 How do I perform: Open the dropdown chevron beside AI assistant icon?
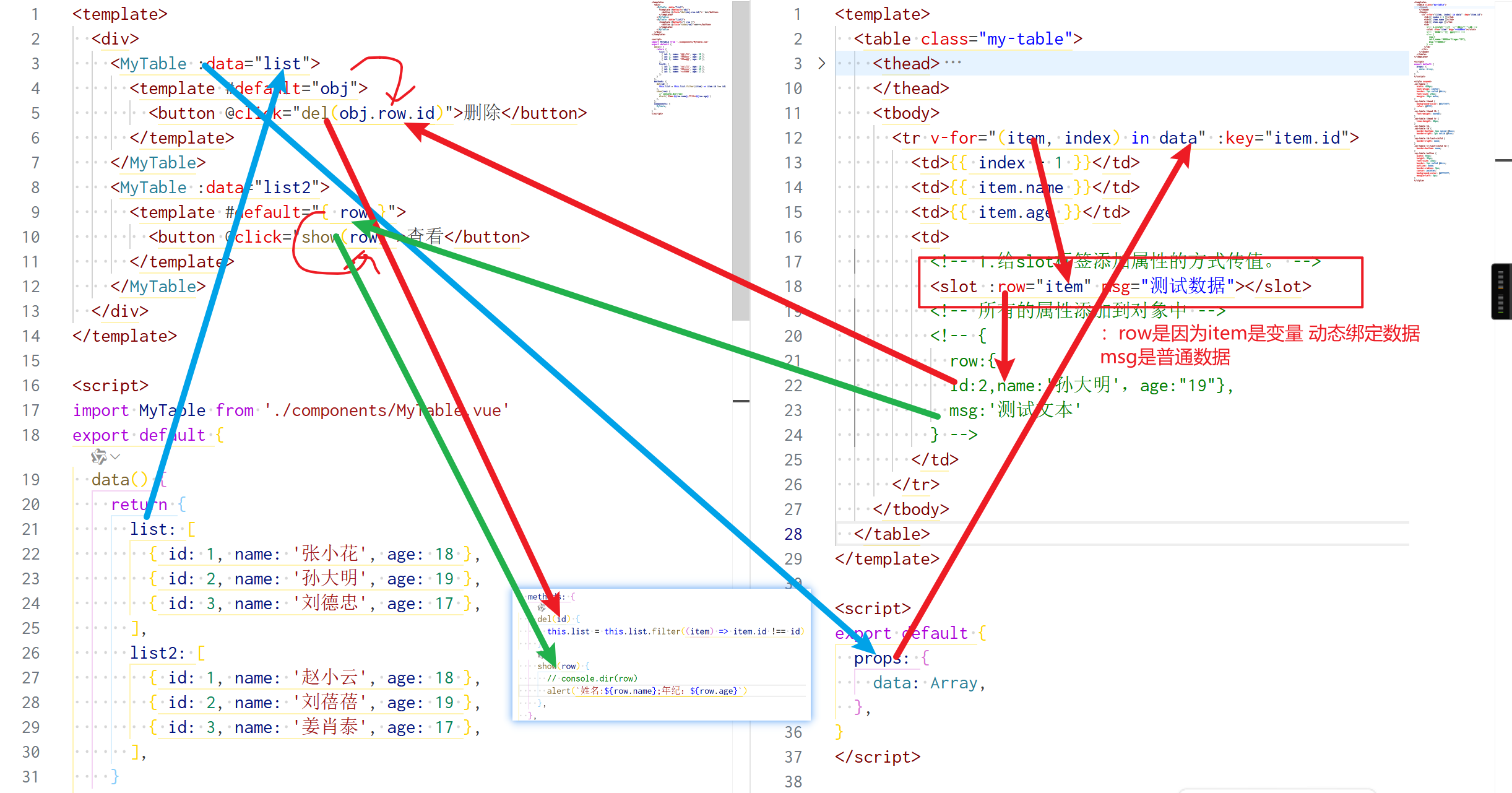point(115,457)
